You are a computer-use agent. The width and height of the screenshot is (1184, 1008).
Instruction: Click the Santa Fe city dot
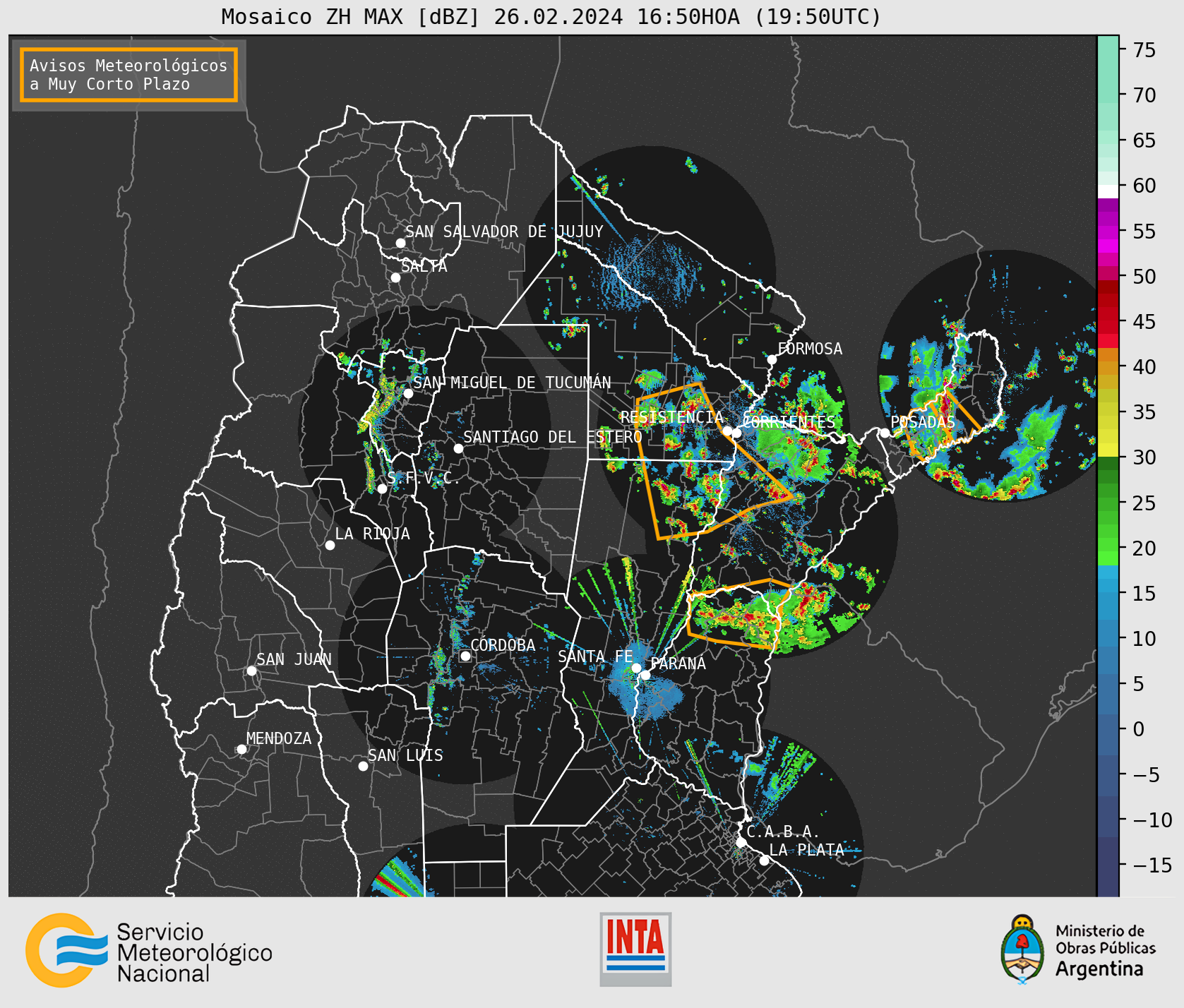(x=636, y=668)
